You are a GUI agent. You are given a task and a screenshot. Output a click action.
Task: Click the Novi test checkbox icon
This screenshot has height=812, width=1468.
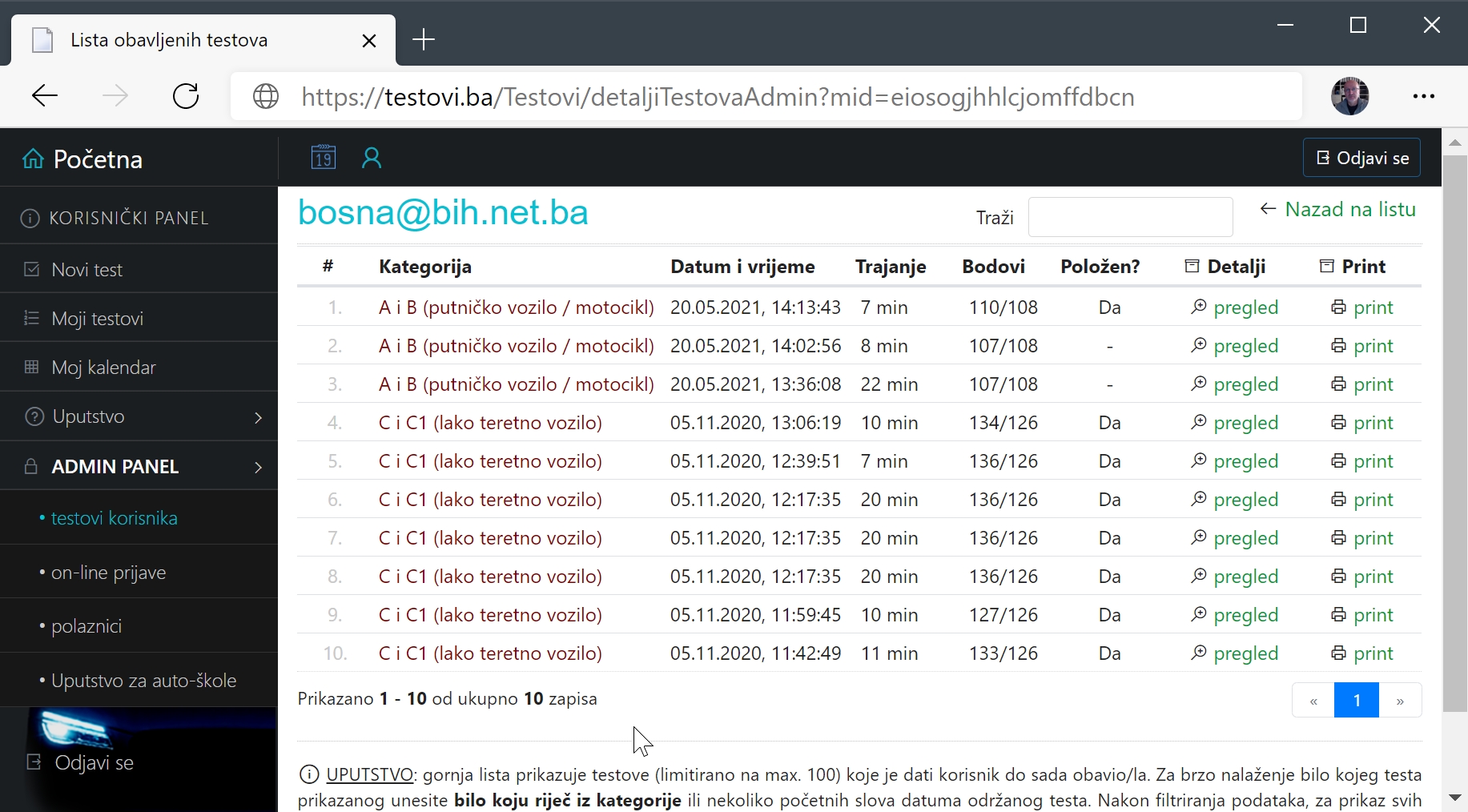[x=32, y=269]
